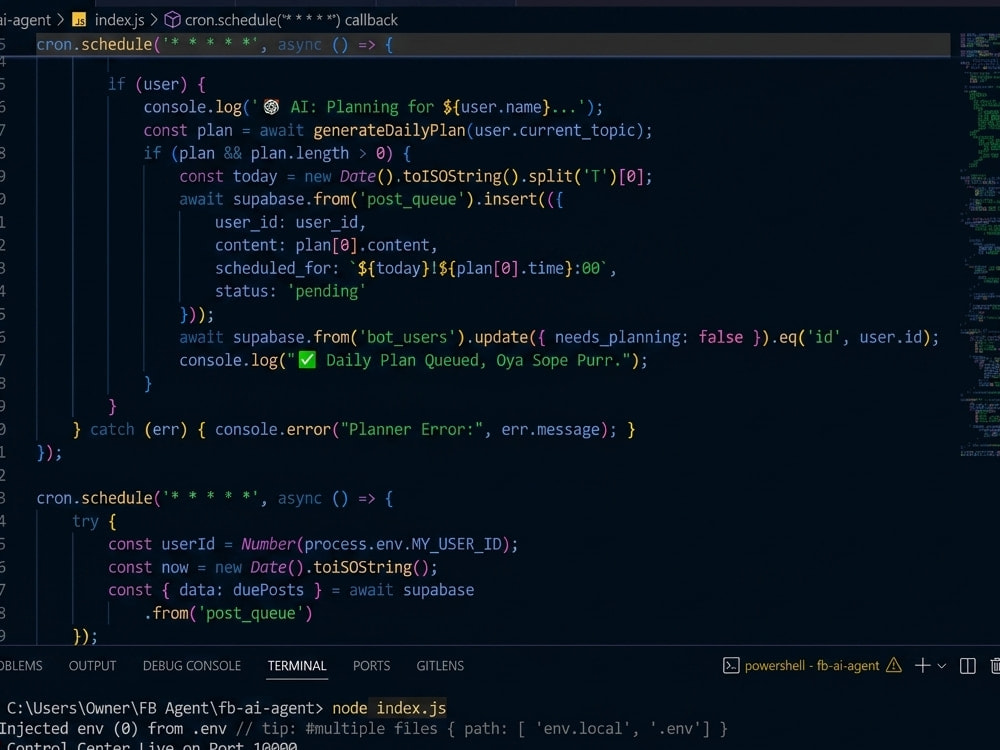1000x750 pixels.
Task: Click the powershell terminal prompt icon
Action: (731, 666)
